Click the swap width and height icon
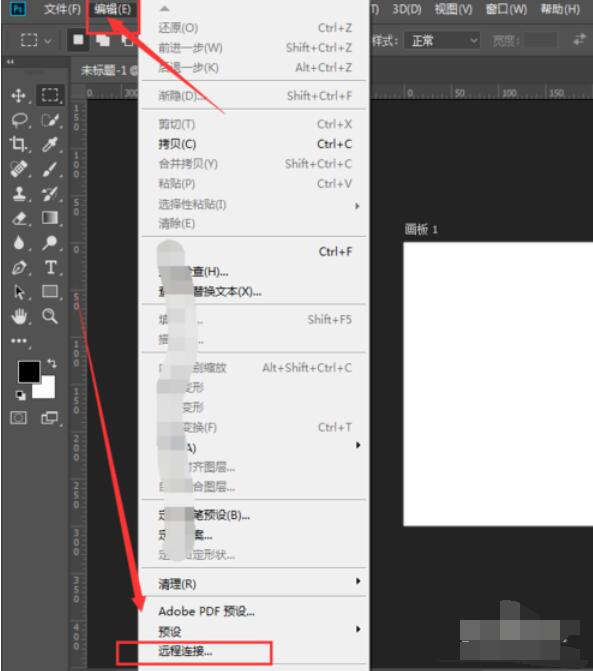 tap(580, 40)
